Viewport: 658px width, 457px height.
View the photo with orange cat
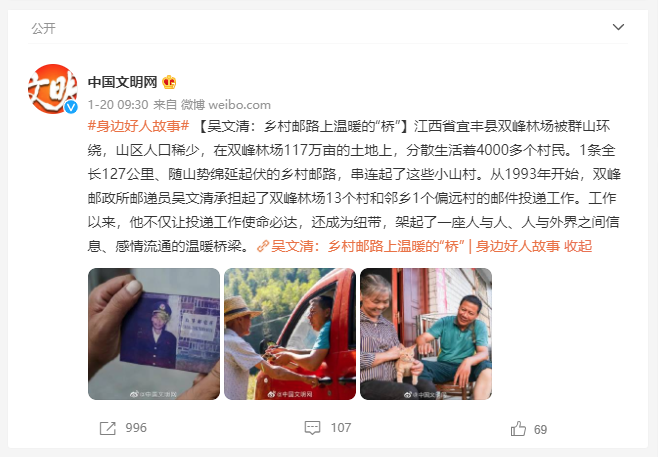(426, 334)
